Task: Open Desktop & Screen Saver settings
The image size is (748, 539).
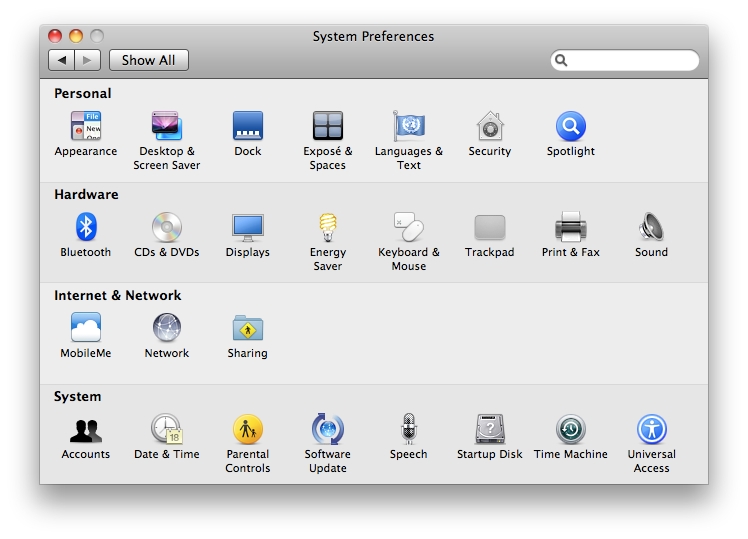Action: (x=167, y=127)
